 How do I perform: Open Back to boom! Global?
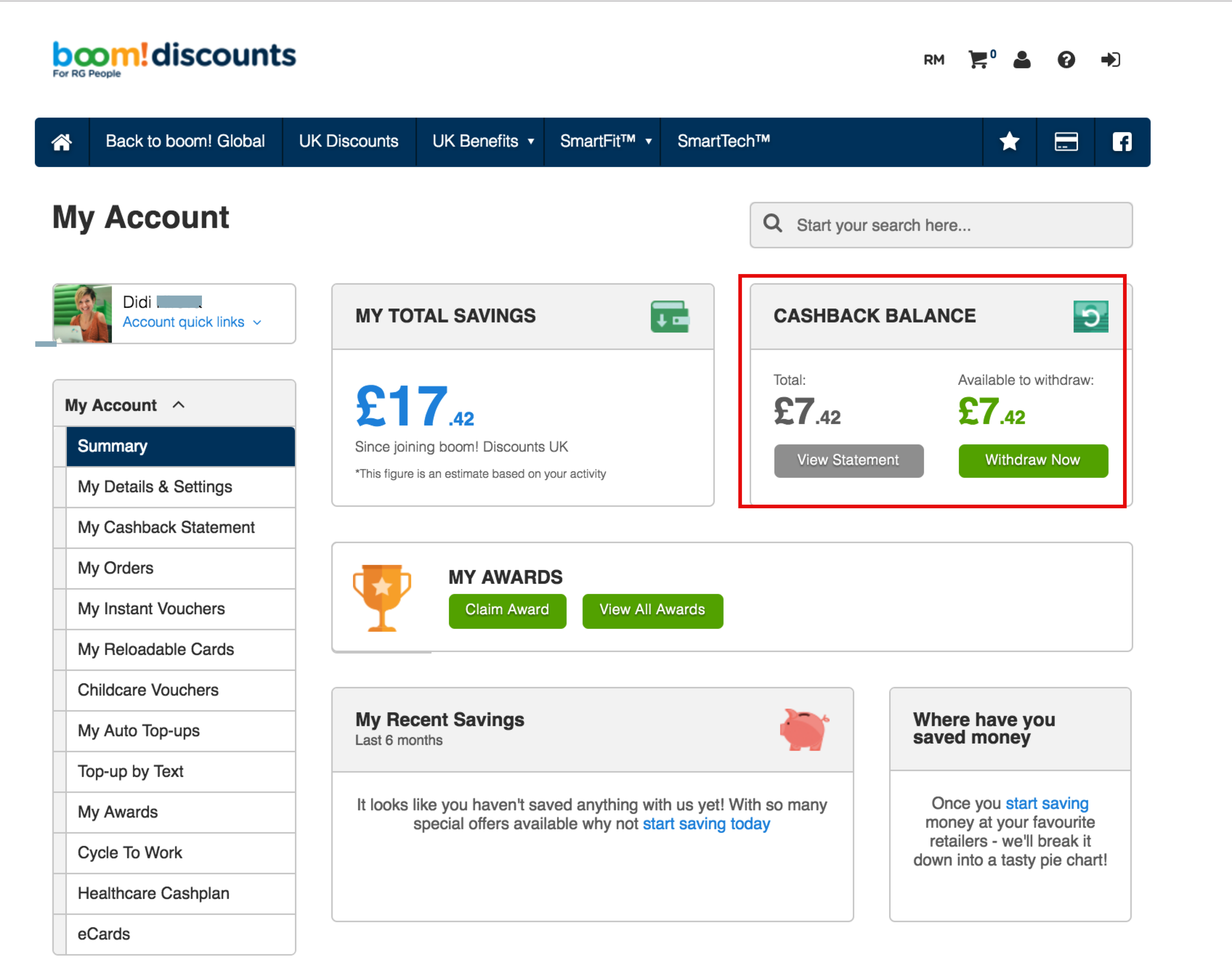(185, 141)
